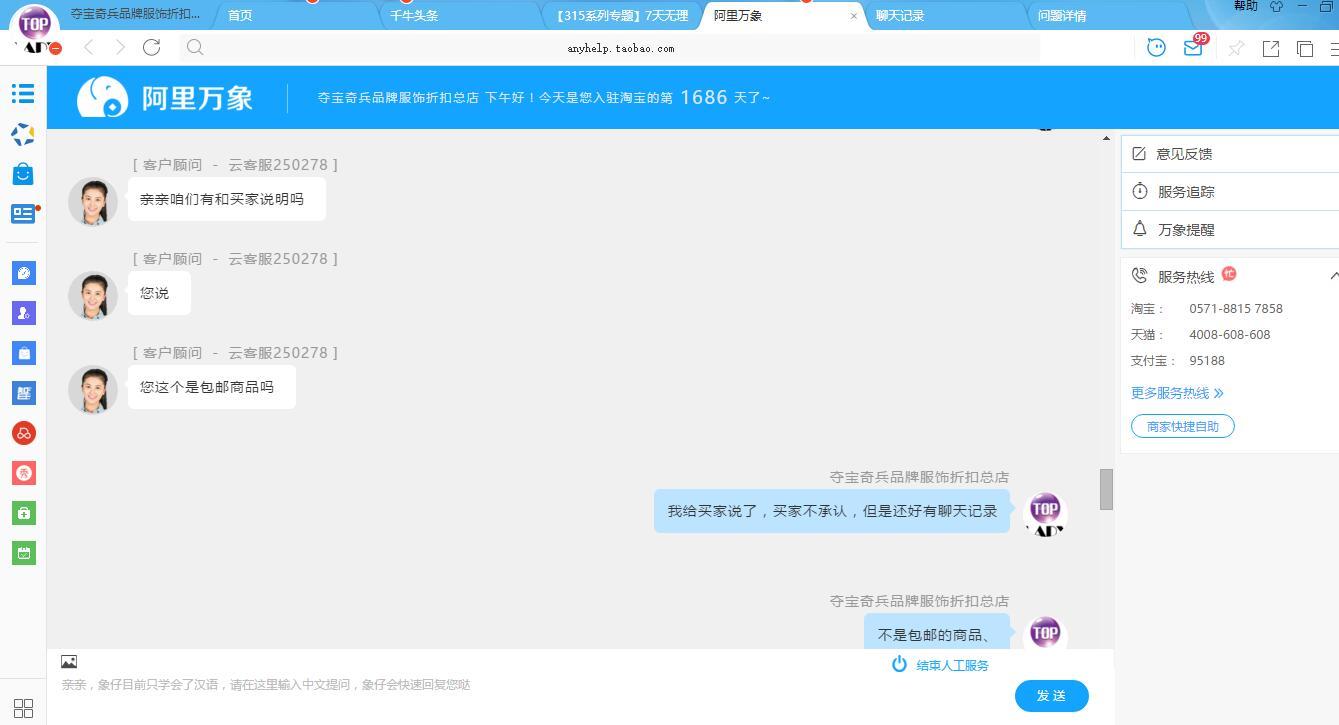The height and width of the screenshot is (725, 1339).
Task: Switch to the 首页 tab
Action: (240, 15)
